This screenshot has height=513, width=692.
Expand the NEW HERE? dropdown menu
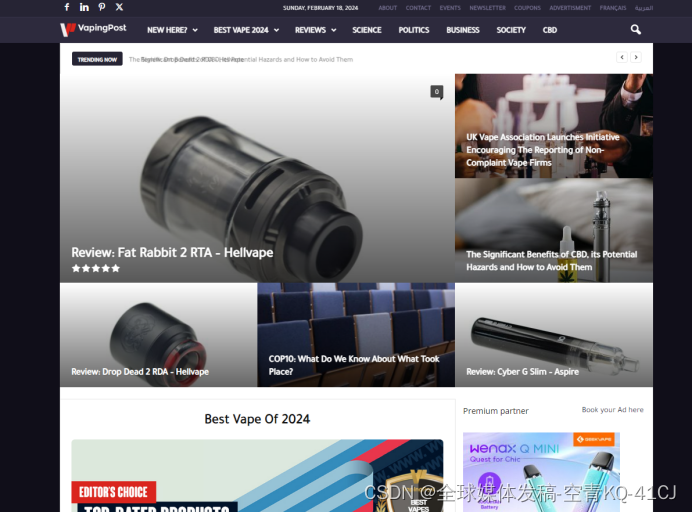[172, 30]
